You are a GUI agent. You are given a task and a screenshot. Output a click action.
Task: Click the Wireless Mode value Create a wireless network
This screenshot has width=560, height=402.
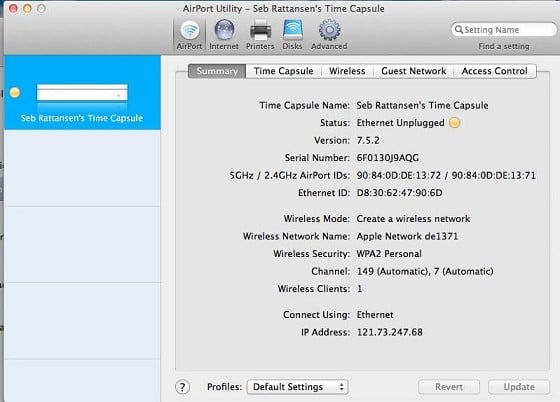click(413, 219)
